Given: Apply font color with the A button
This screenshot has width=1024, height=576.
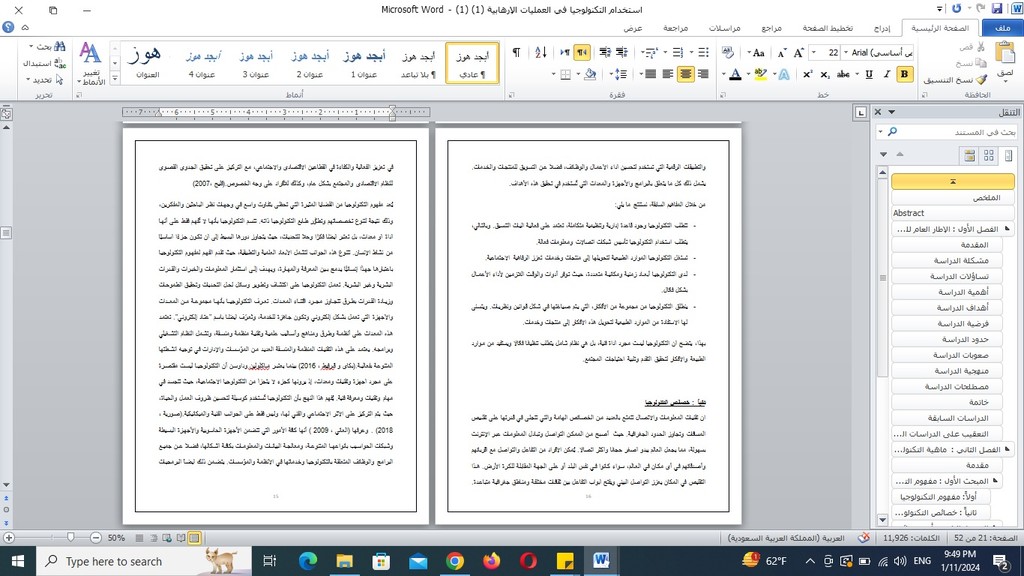Looking at the screenshot, I should coord(735,74).
